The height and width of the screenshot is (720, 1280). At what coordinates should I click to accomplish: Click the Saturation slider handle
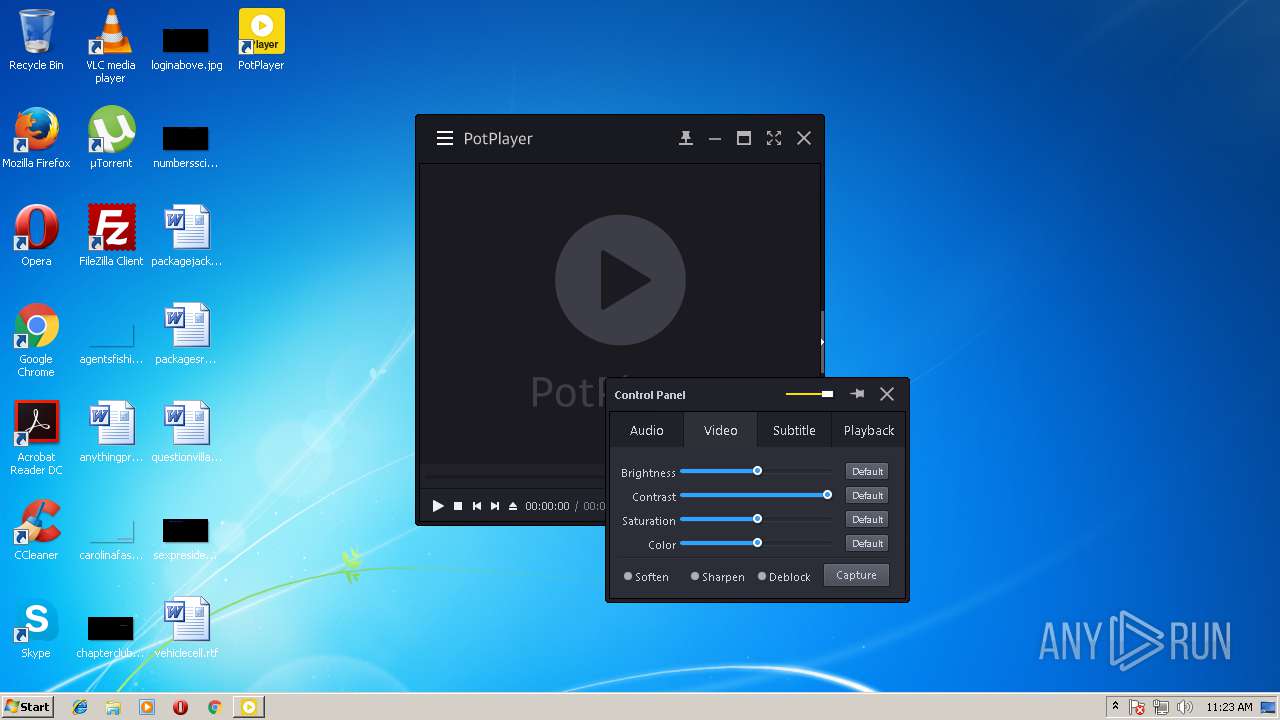[758, 519]
